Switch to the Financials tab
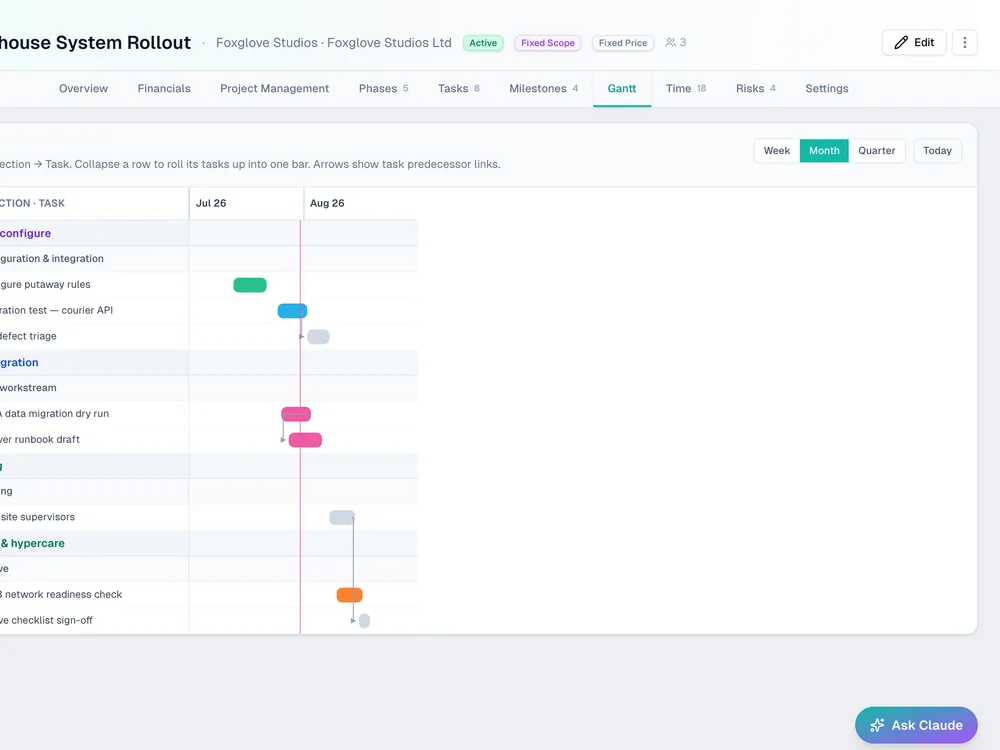1000x750 pixels. [164, 89]
